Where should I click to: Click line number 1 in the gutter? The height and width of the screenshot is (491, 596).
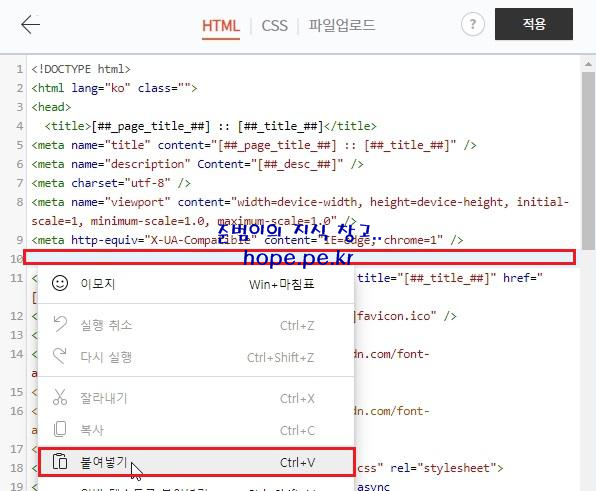pos(19,70)
